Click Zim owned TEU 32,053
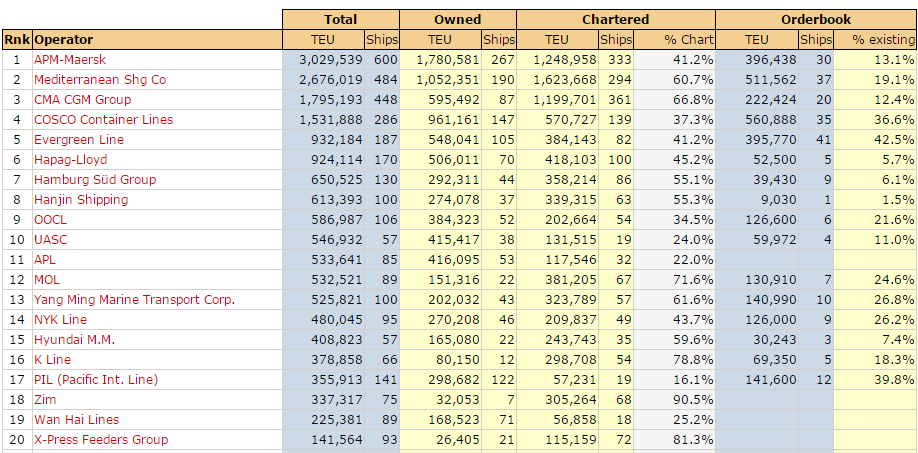The width and height of the screenshot is (918, 453). 458,400
